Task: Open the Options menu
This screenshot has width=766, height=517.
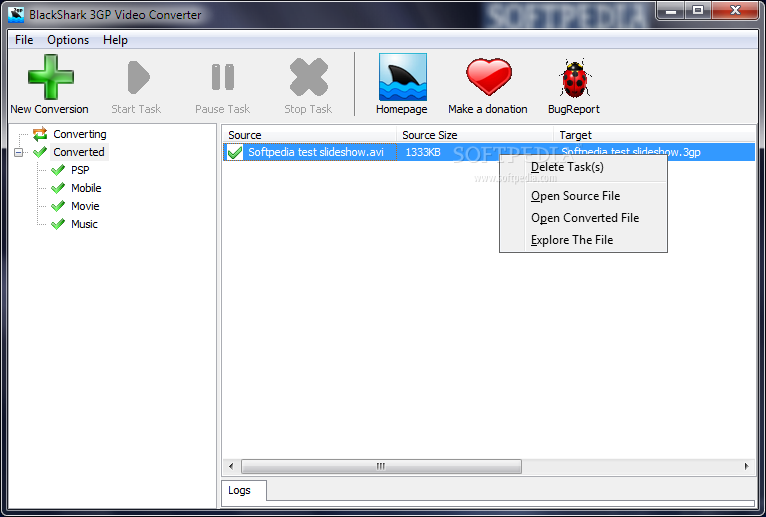Action: tap(68, 40)
